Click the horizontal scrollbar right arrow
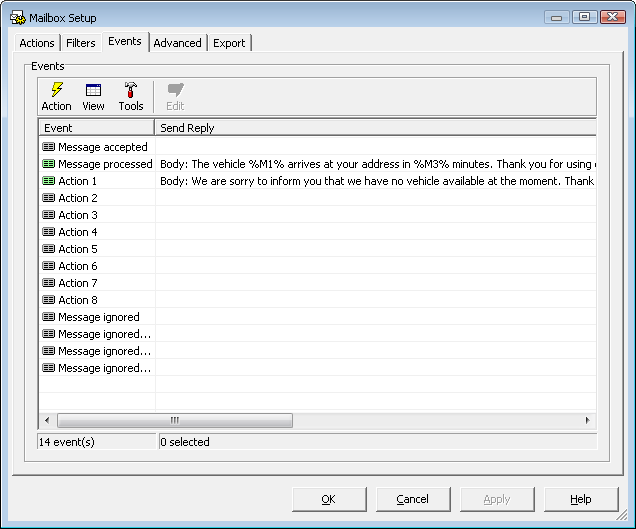This screenshot has height=529, width=636. [x=587, y=420]
